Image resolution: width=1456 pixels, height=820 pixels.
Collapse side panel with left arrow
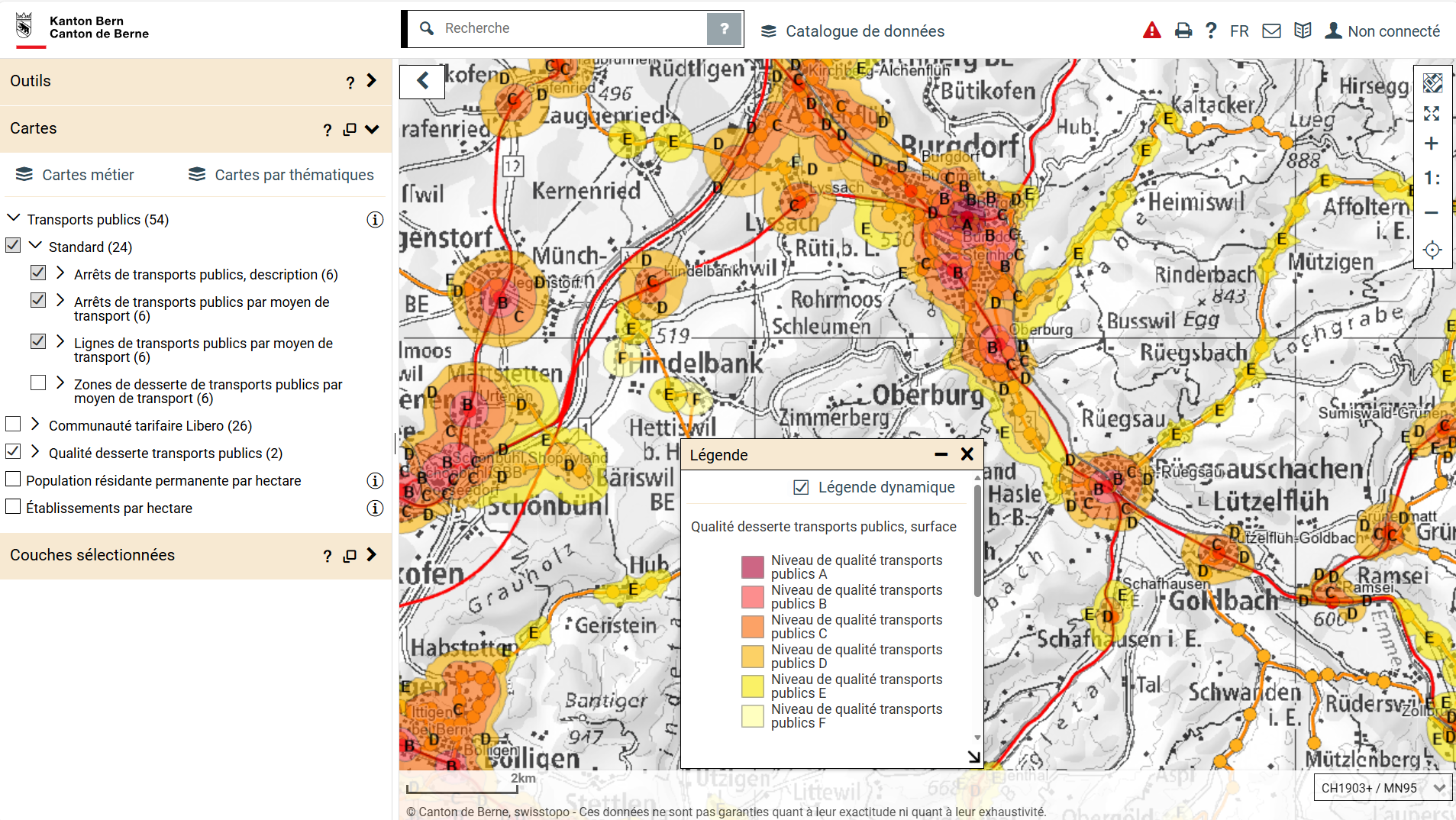422,81
